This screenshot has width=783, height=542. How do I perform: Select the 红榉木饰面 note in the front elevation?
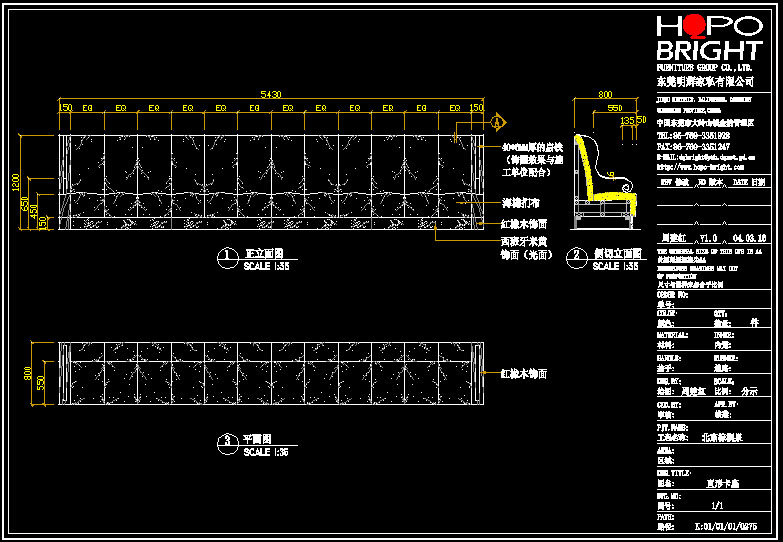524,224
